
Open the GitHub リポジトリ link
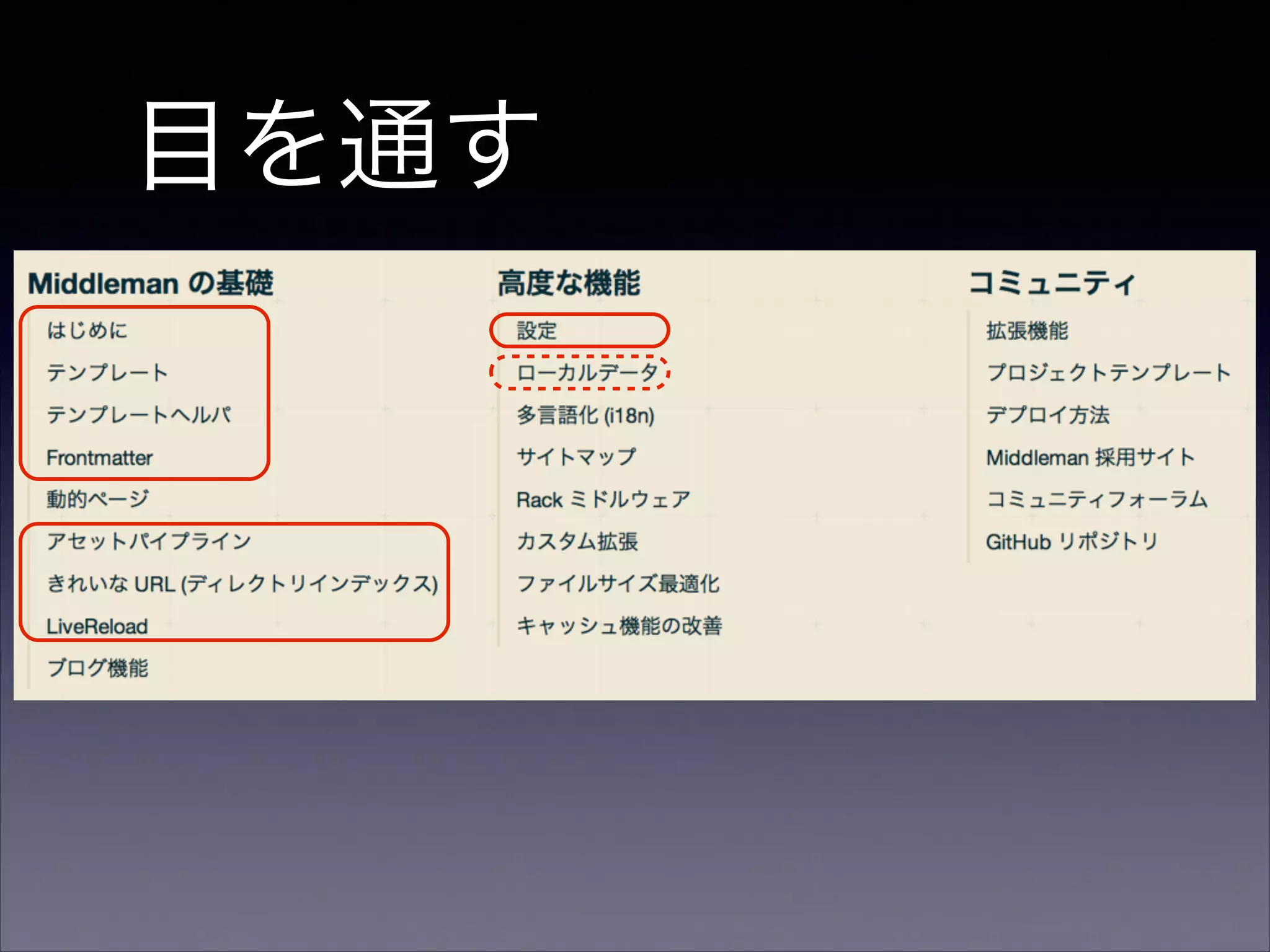(1072, 542)
